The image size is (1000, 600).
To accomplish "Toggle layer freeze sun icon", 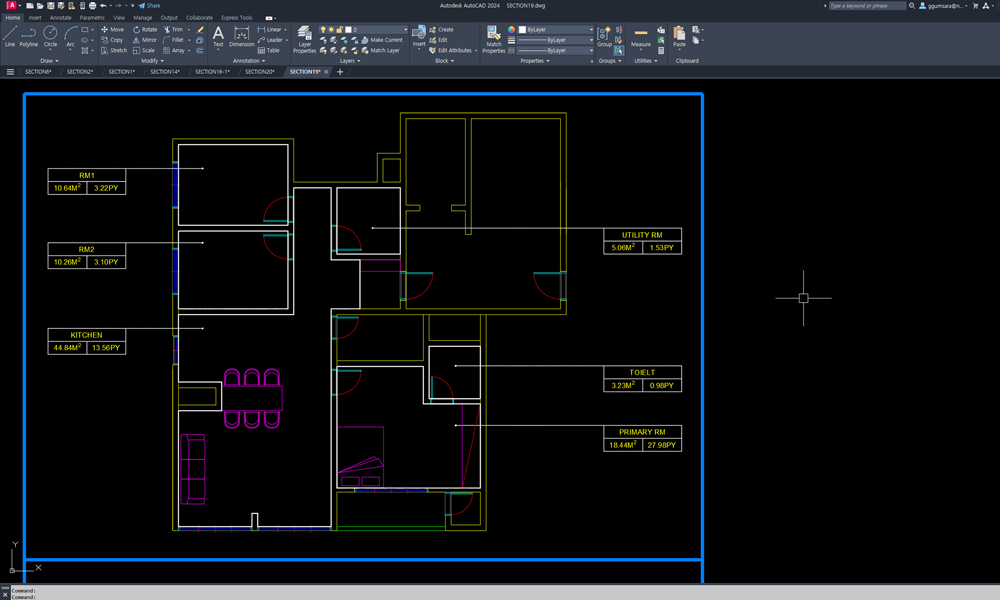I will 331,29.
